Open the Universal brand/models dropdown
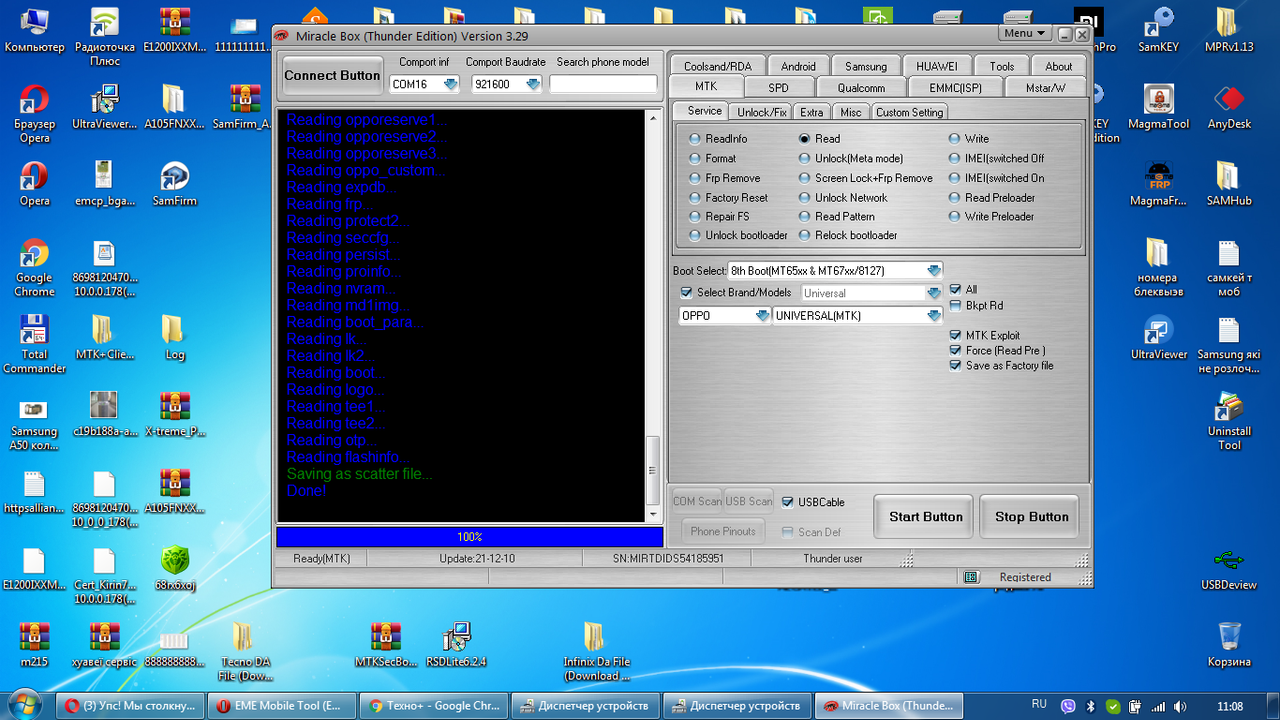 click(x=934, y=293)
